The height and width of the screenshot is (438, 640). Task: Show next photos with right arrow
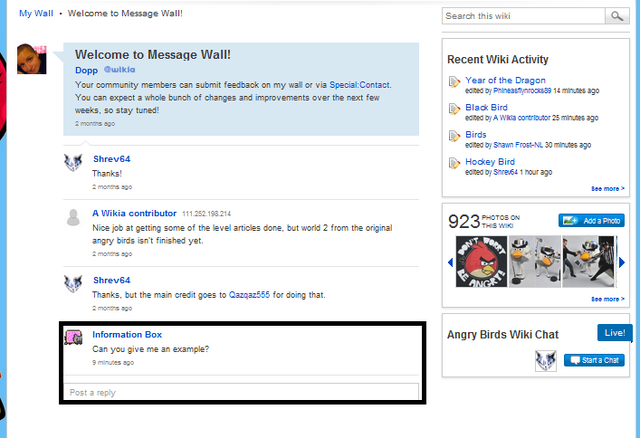click(622, 262)
